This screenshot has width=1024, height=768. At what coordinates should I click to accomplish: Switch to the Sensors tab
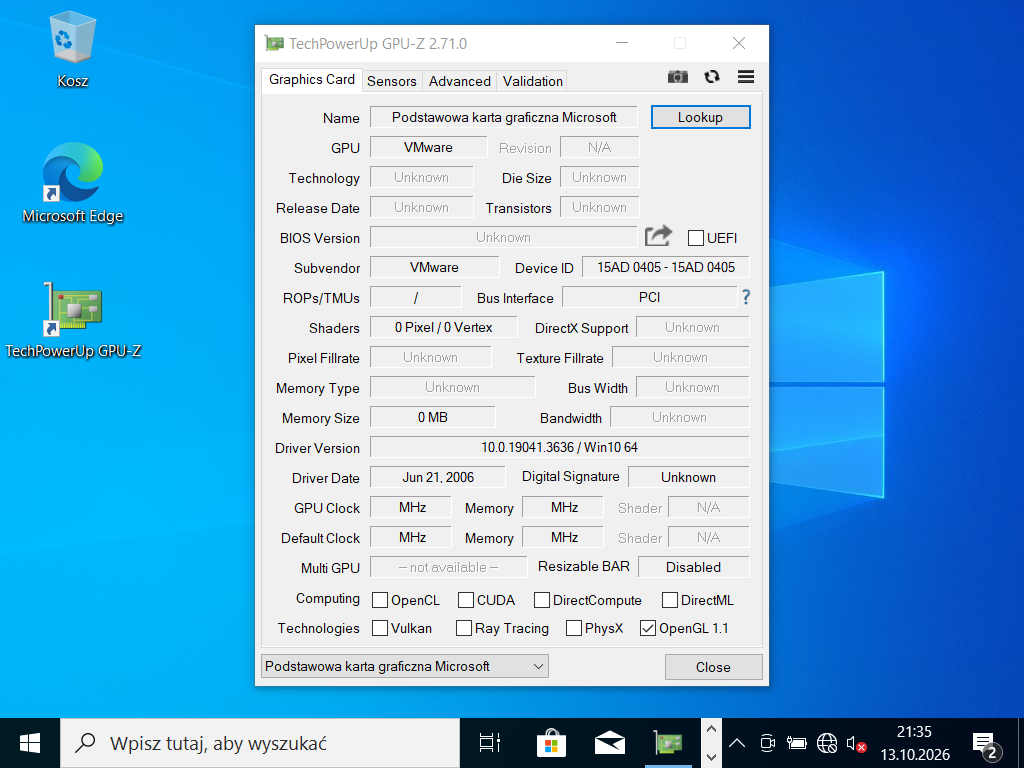pos(392,81)
